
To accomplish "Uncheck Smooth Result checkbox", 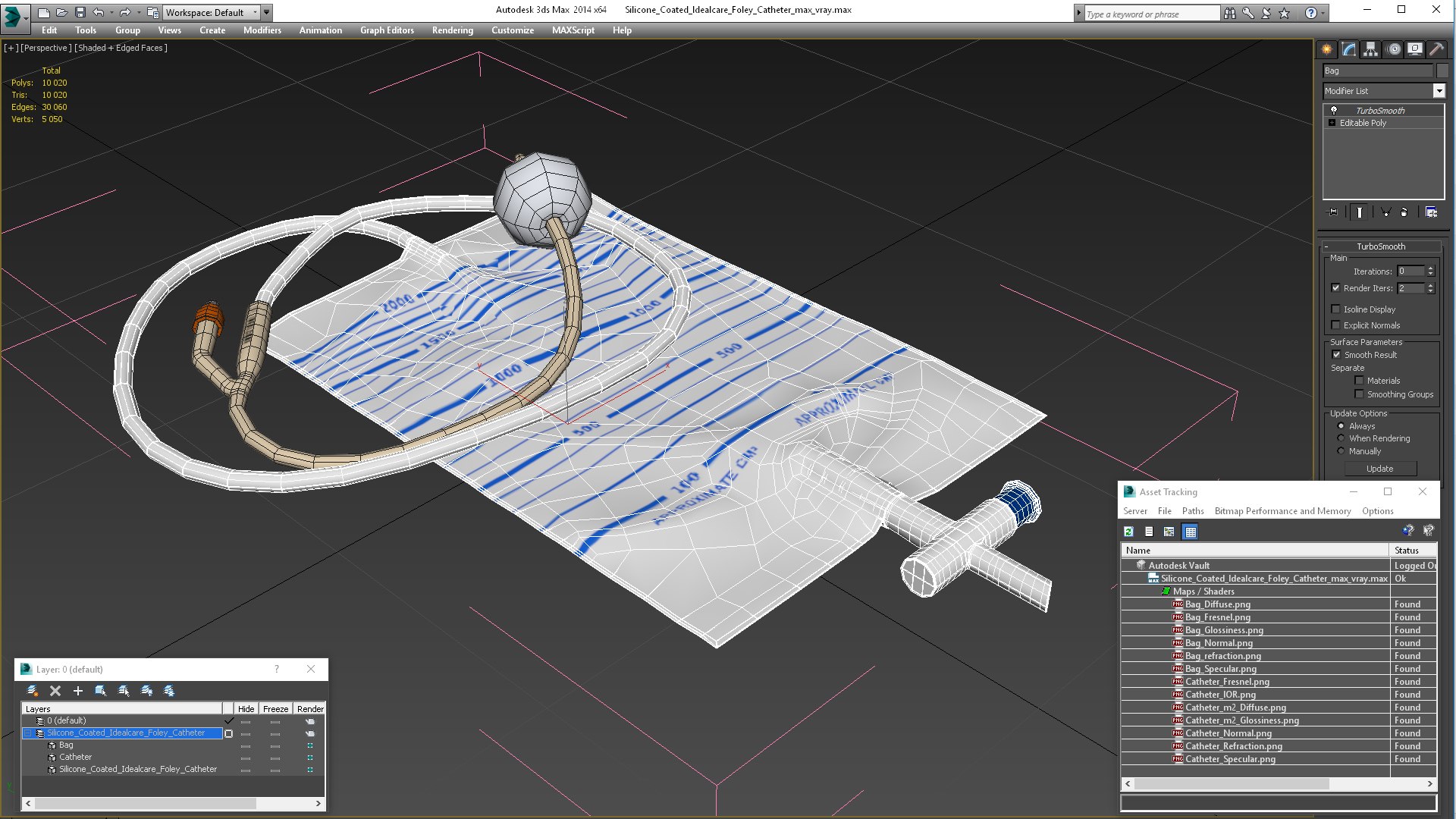I will tap(1336, 355).
